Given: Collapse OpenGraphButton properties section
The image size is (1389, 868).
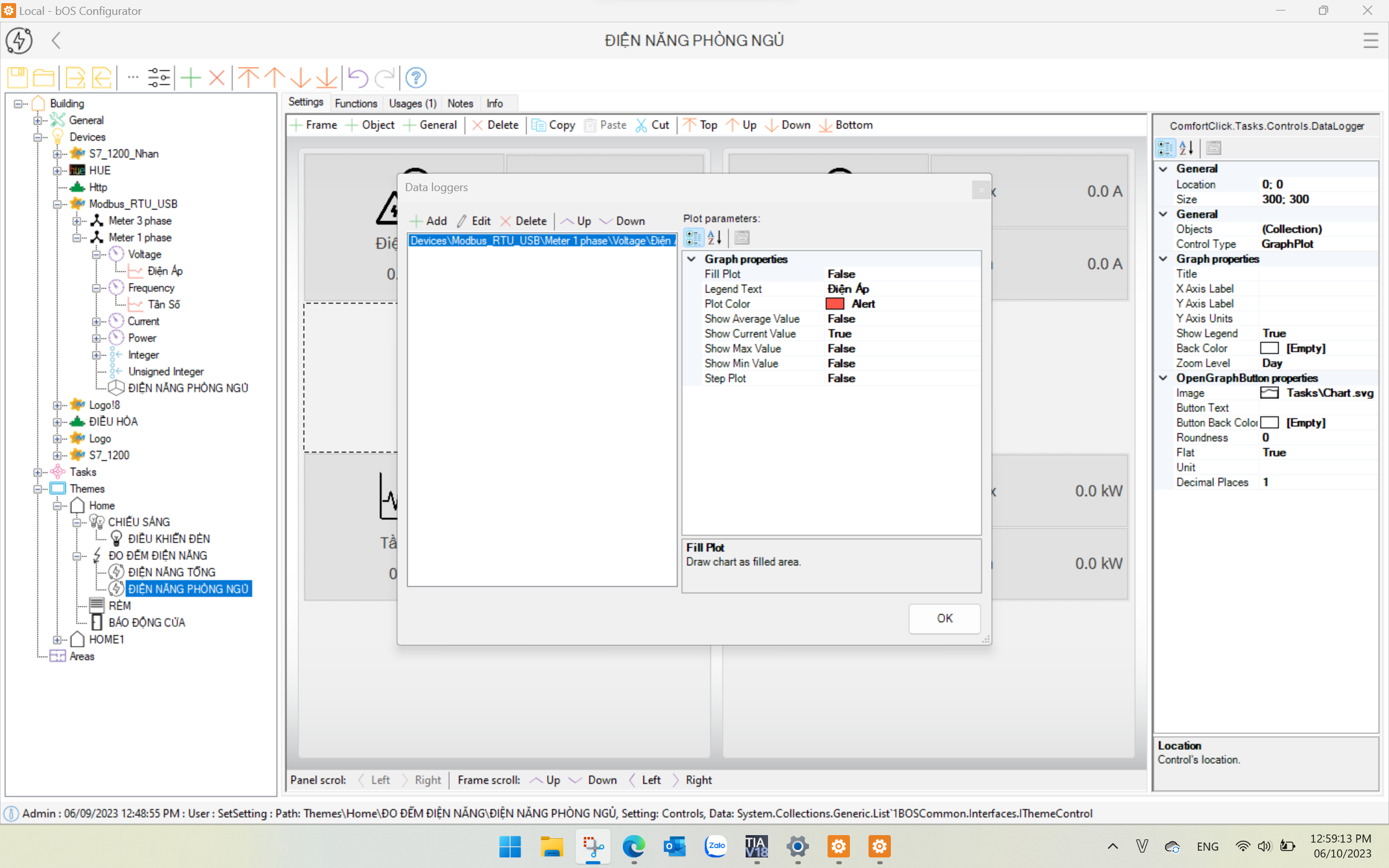Looking at the screenshot, I should pos(1164,378).
